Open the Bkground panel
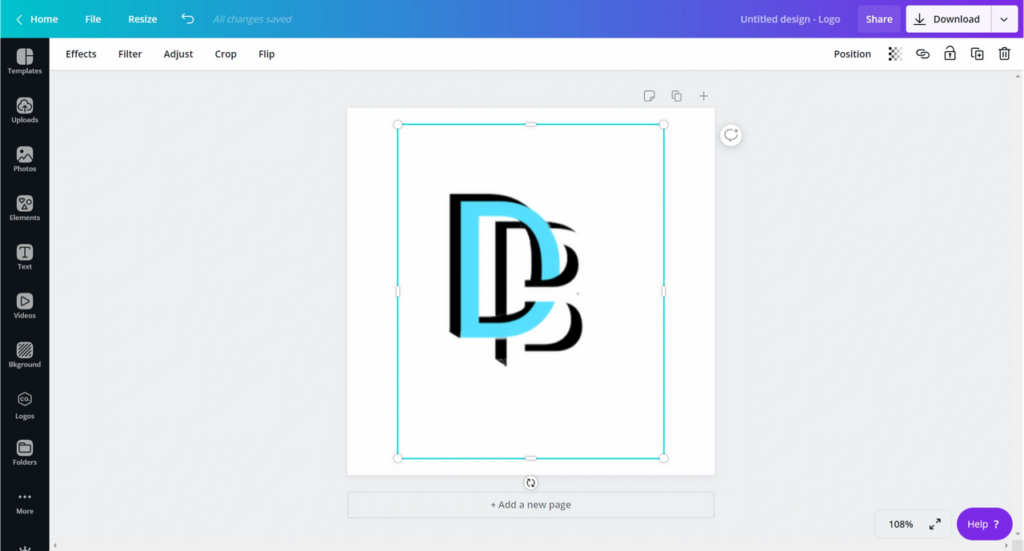 click(x=25, y=355)
